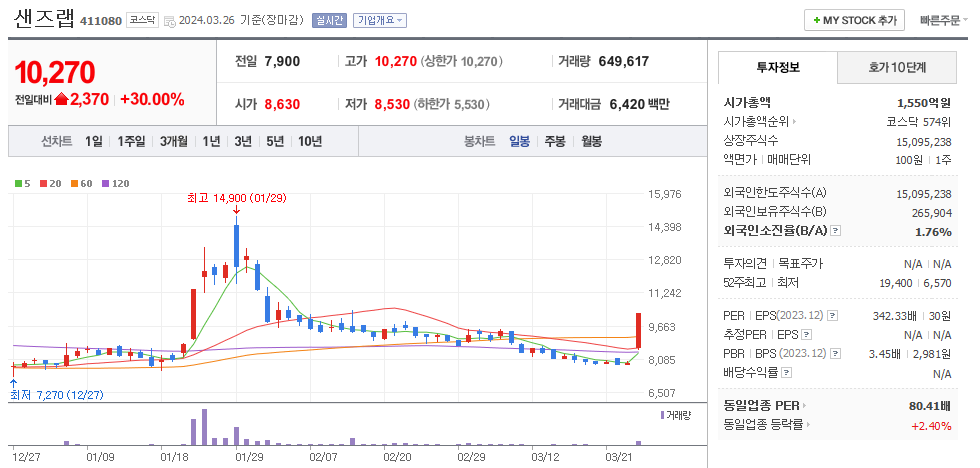Viewport: 980px width, 468px height.
Task: Click the 상한가 10,270 text
Action: (x=462, y=61)
